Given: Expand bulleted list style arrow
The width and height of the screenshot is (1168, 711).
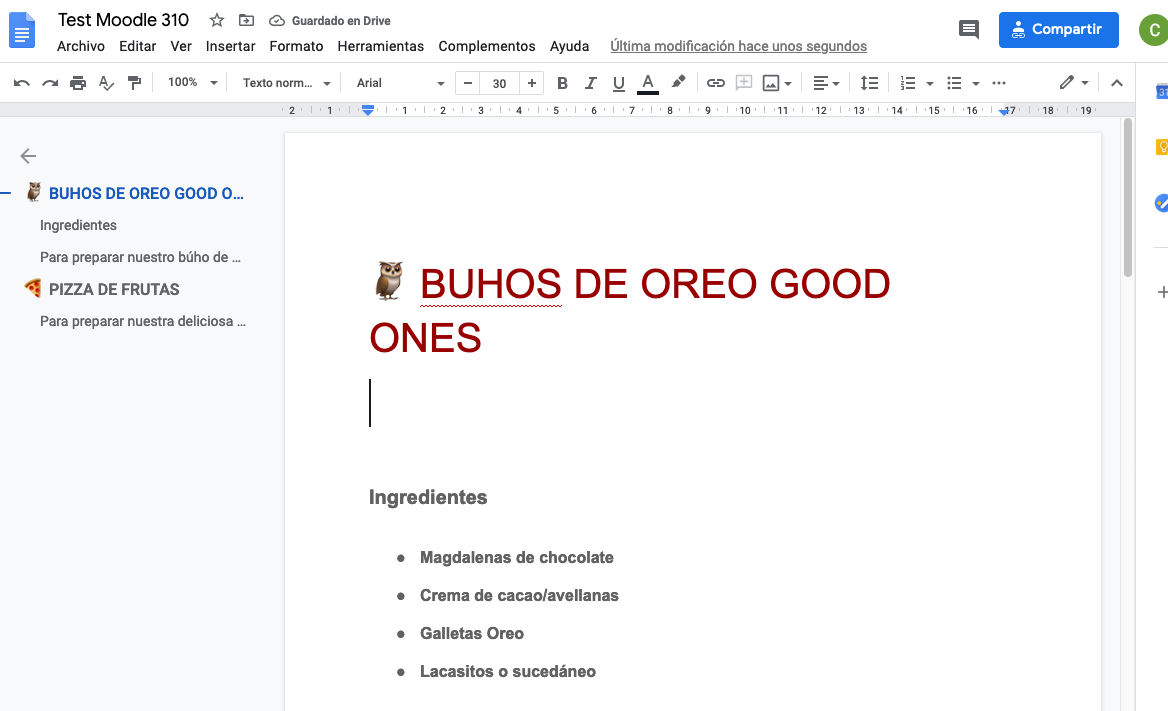Looking at the screenshot, I should (976, 83).
